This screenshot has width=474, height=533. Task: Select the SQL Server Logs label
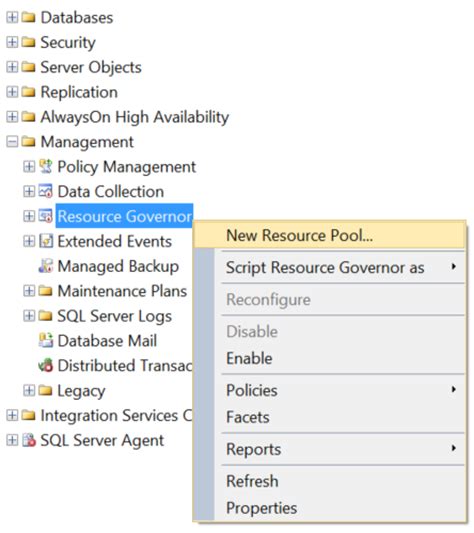tap(115, 316)
